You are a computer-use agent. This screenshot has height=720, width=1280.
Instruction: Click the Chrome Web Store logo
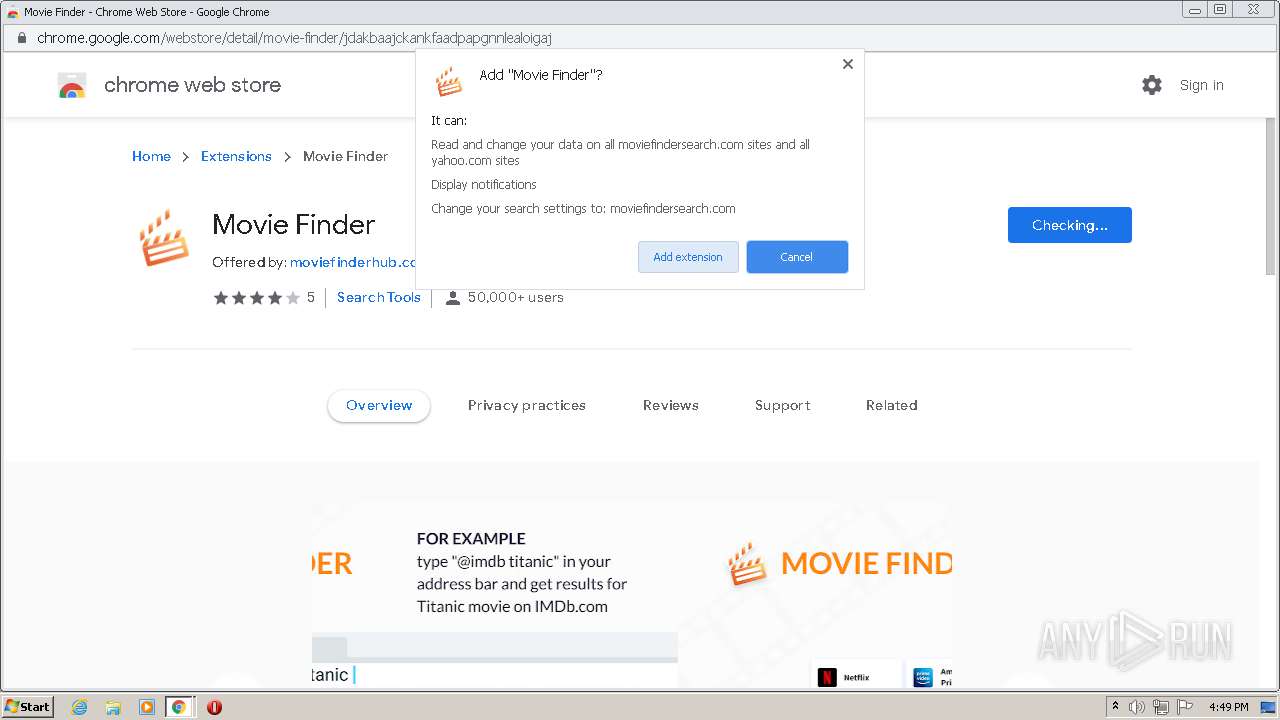[72, 85]
